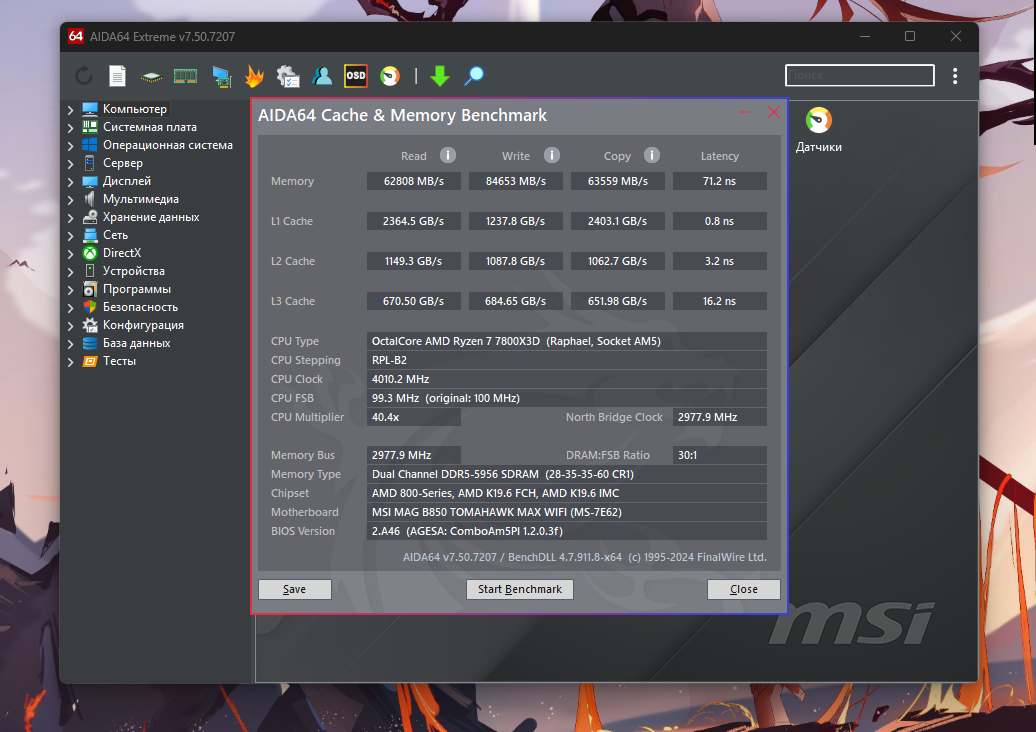
Task: Minimize the benchmark dialog
Action: click(x=745, y=112)
